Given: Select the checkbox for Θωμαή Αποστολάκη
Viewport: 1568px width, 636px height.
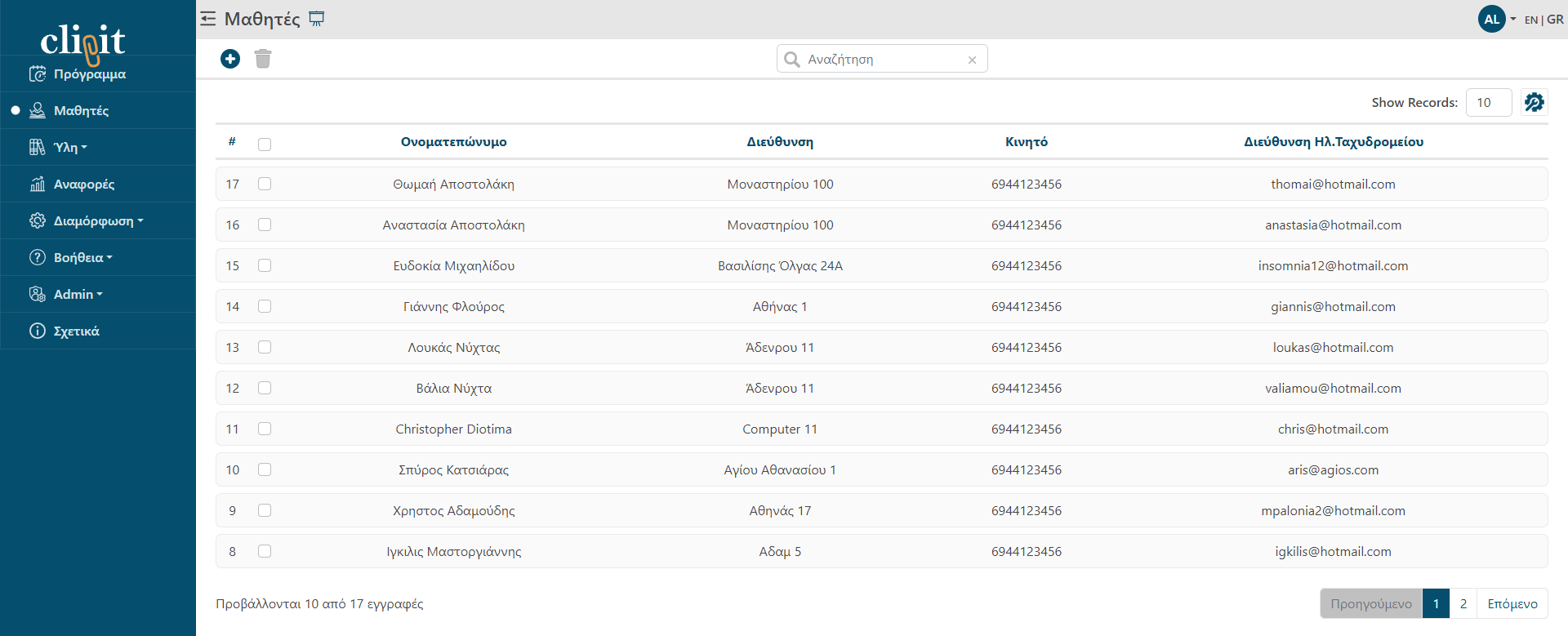Looking at the screenshot, I should click(x=265, y=184).
